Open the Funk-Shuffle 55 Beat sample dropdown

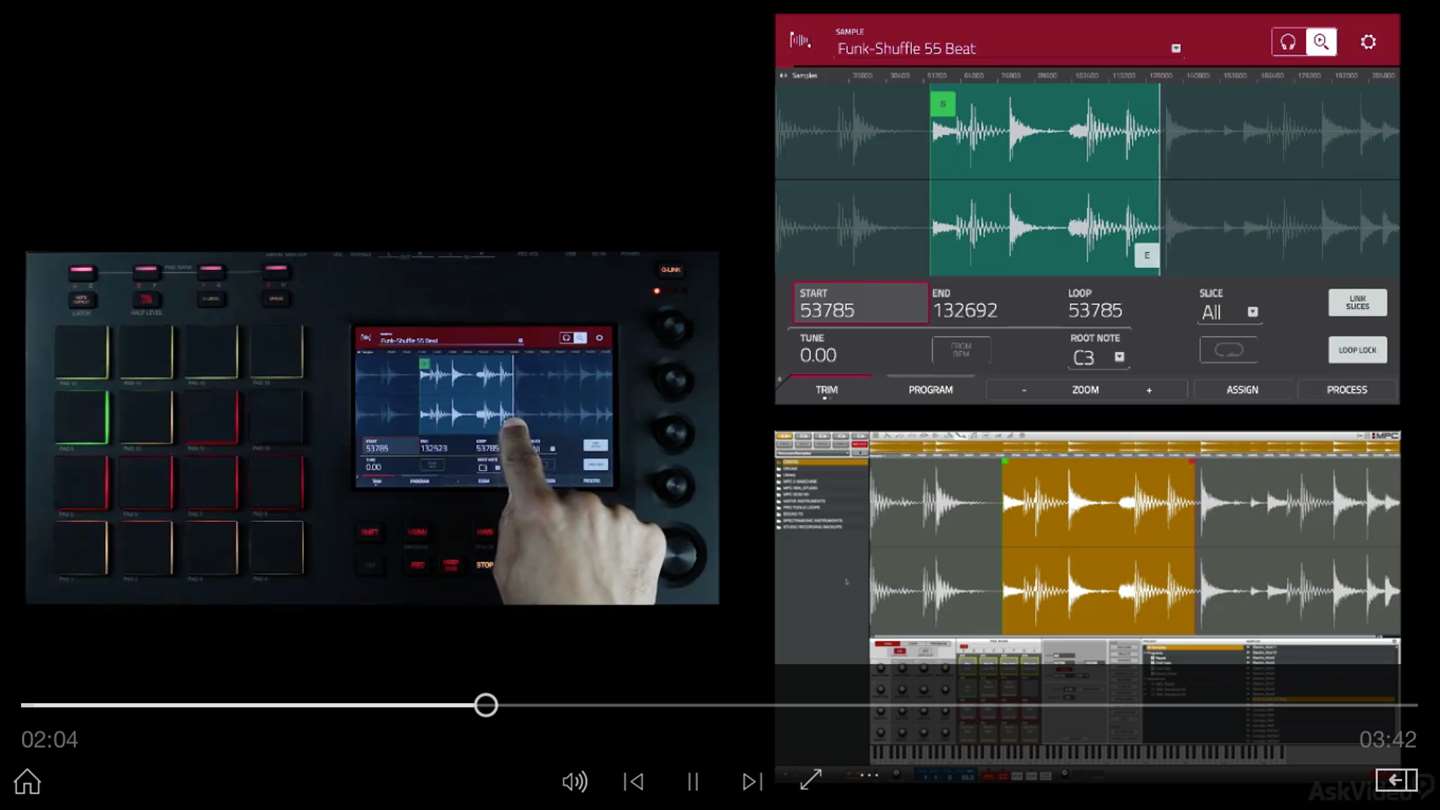pos(1176,48)
